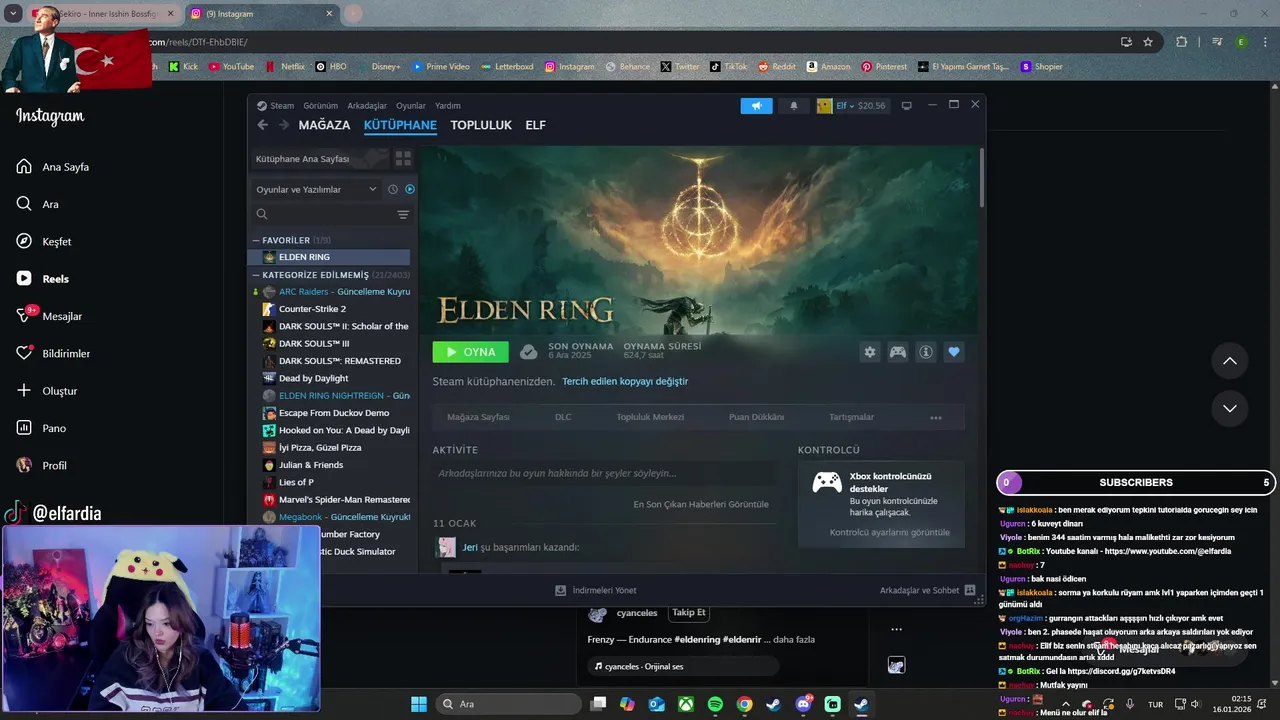Click En Son Çıkan Haberleri Görüntüle

pyautogui.click(x=701, y=504)
